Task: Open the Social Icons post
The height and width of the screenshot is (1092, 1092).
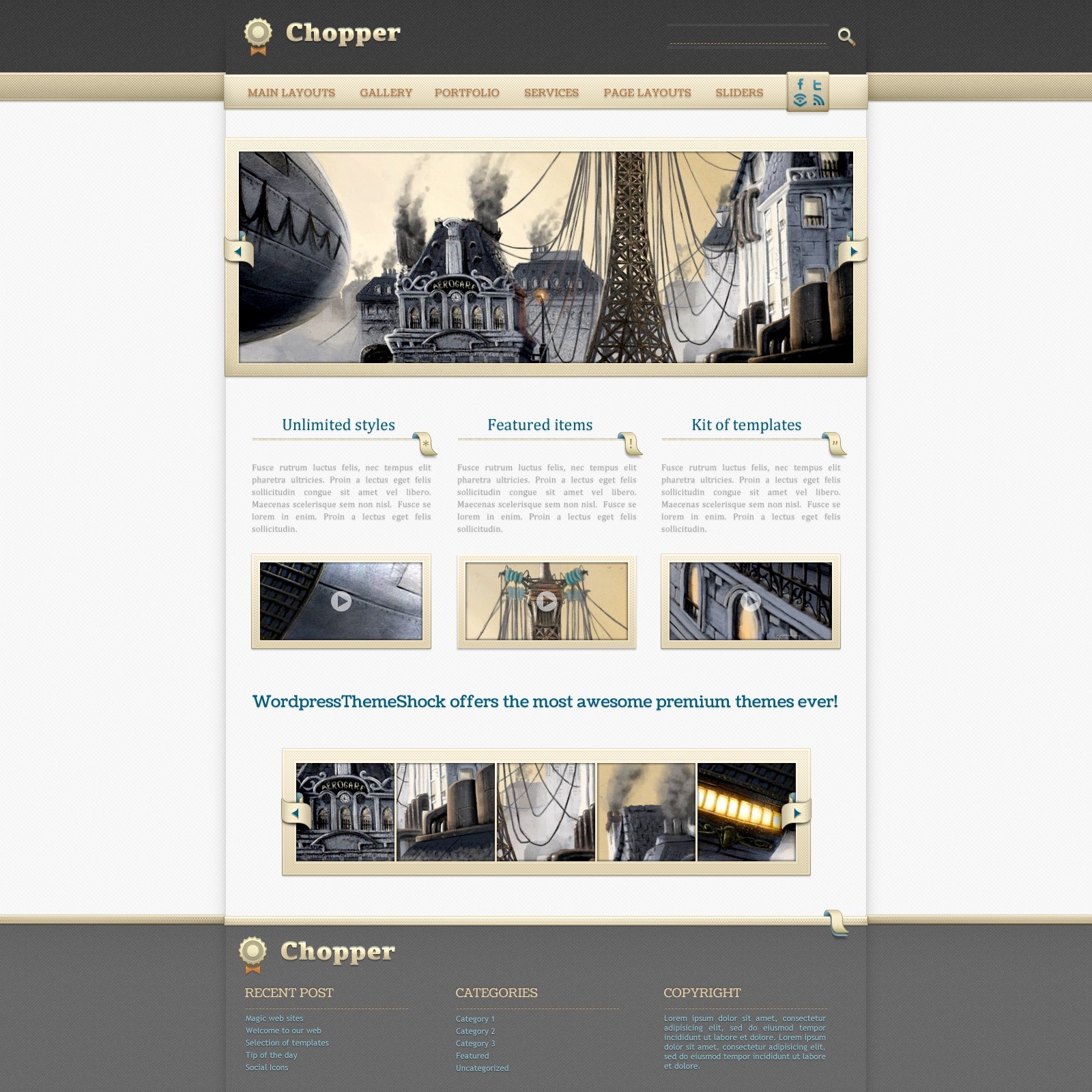Action: [267, 1067]
